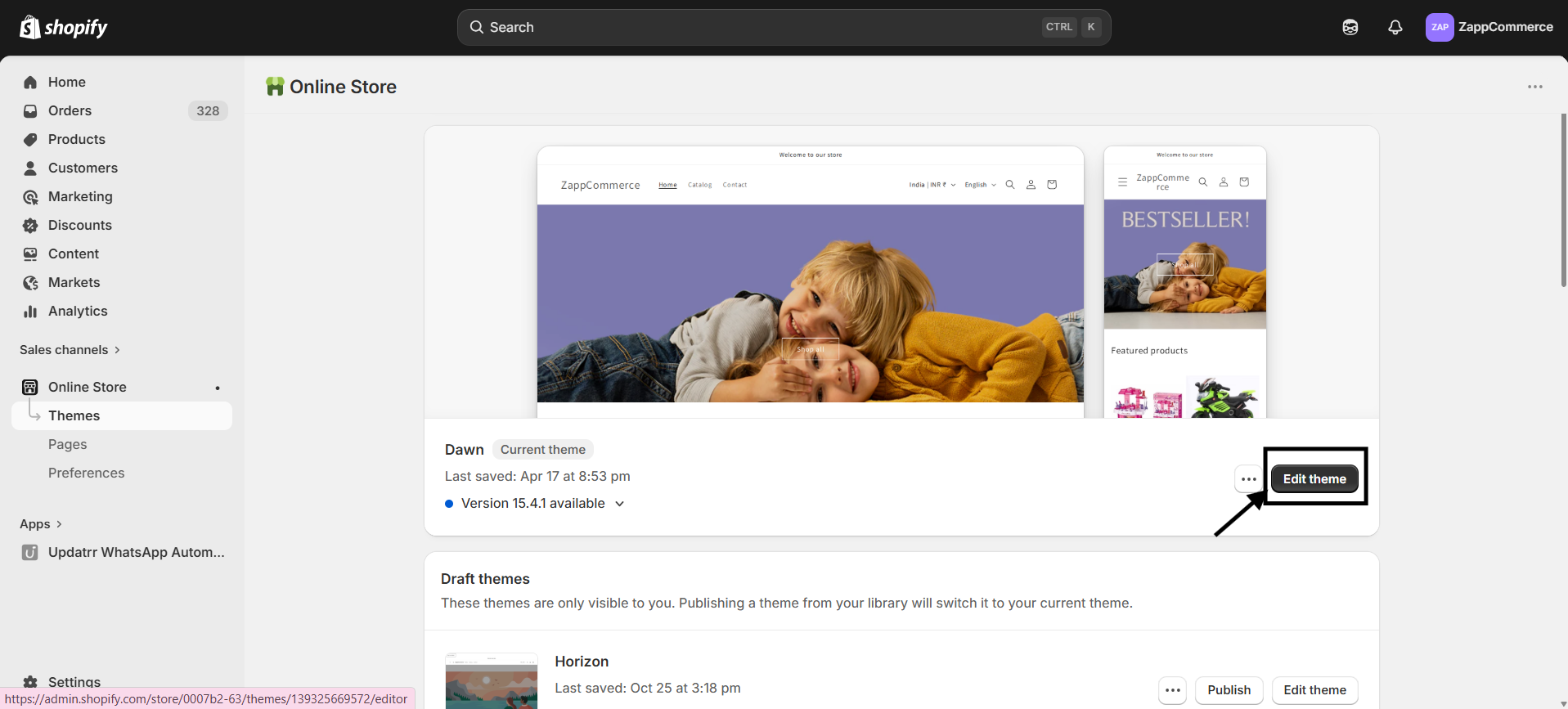
Task: Open the Pages submenu item
Action: pos(67,444)
